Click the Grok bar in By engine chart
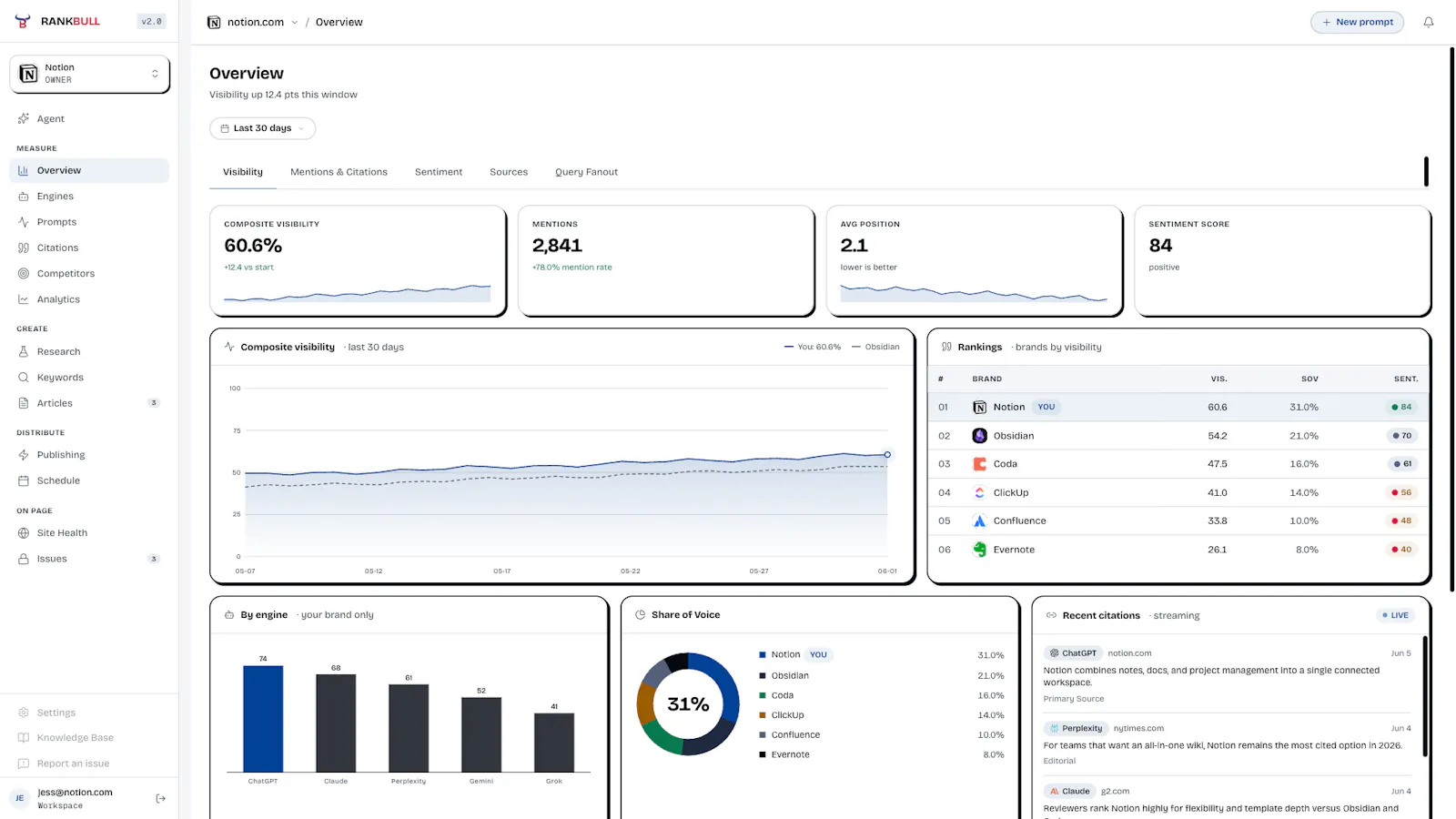Image resolution: width=1456 pixels, height=819 pixels. click(554, 743)
